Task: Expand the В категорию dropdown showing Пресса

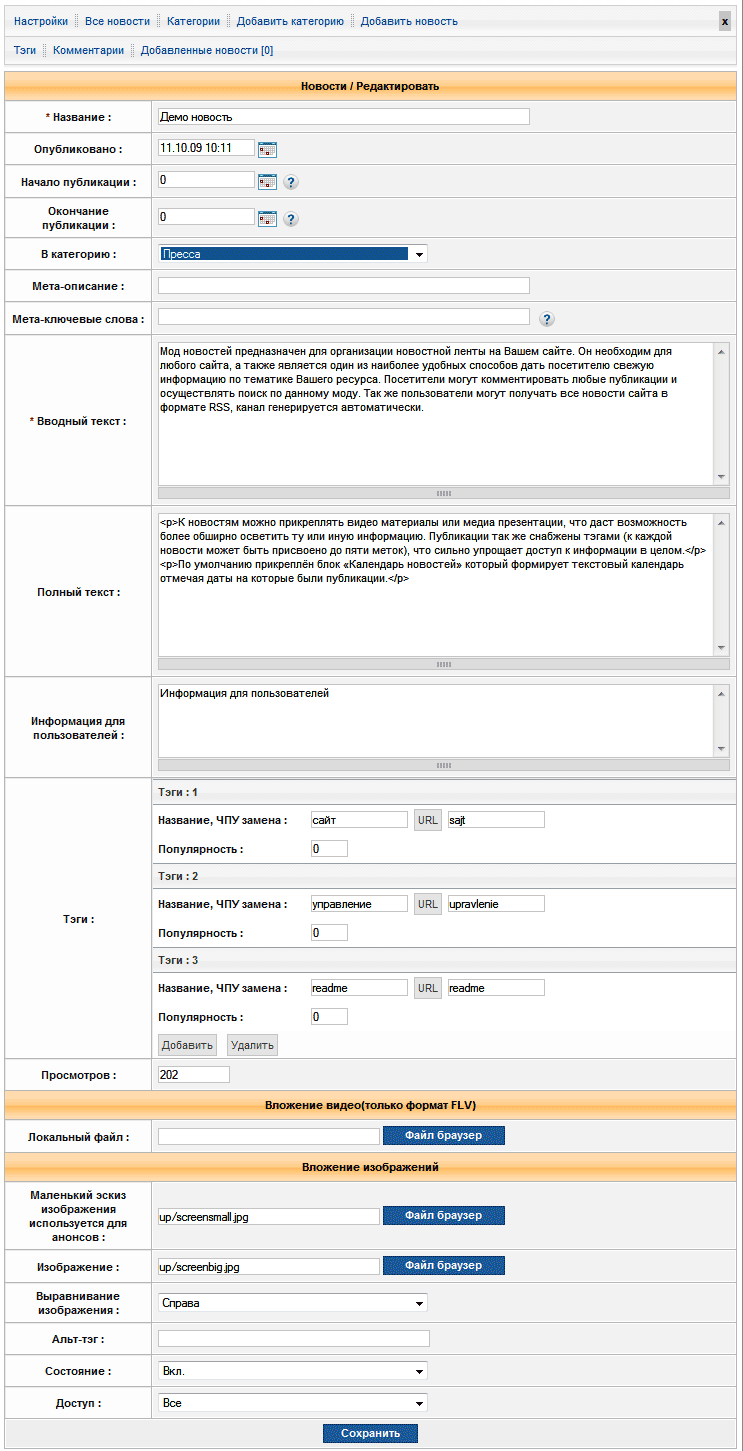Action: (x=293, y=254)
